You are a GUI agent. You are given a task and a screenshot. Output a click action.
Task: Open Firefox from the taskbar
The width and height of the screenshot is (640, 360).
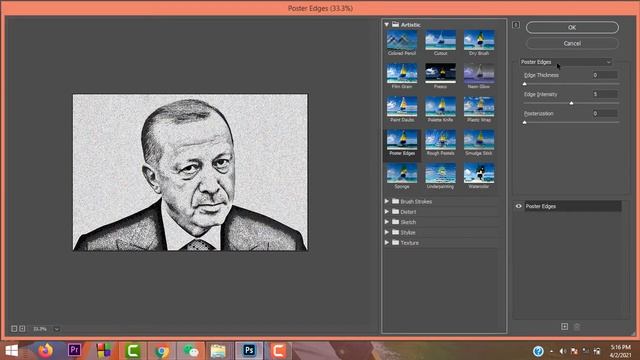[x=45, y=350]
